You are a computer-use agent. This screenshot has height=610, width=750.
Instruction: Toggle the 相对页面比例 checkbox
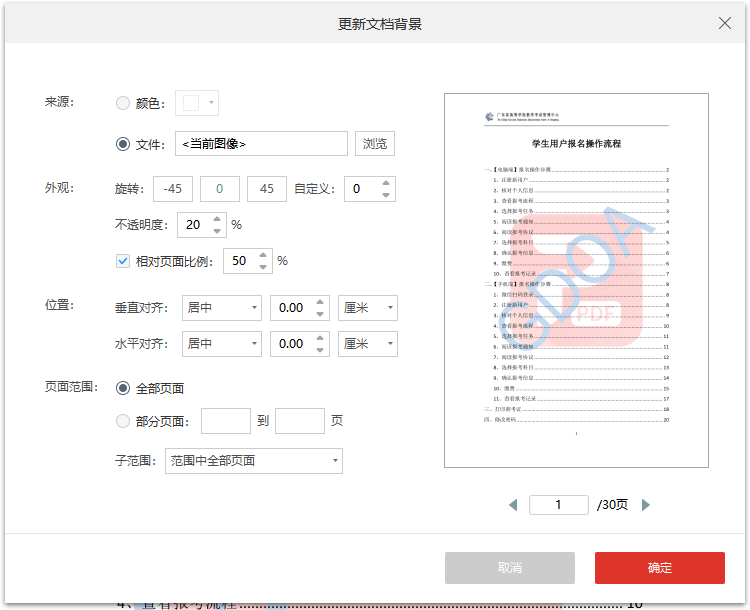[x=123, y=261]
